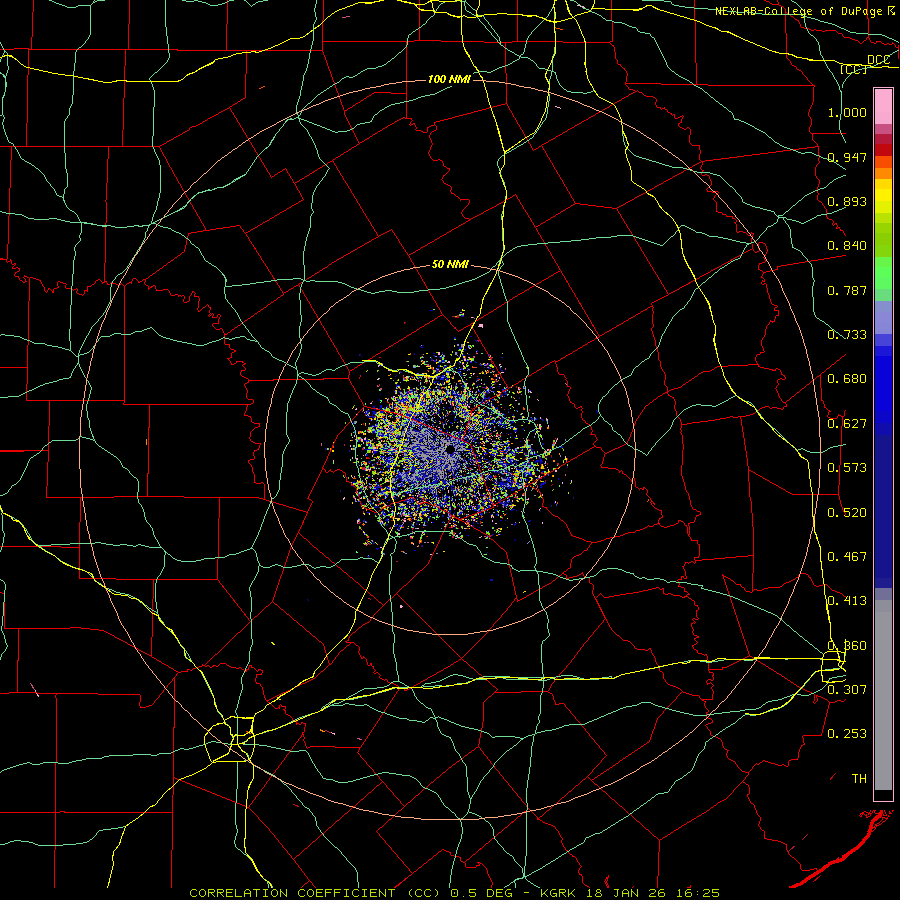
Task: Click the 18 JAN 26 16:25 timestamp
Action: (653, 893)
